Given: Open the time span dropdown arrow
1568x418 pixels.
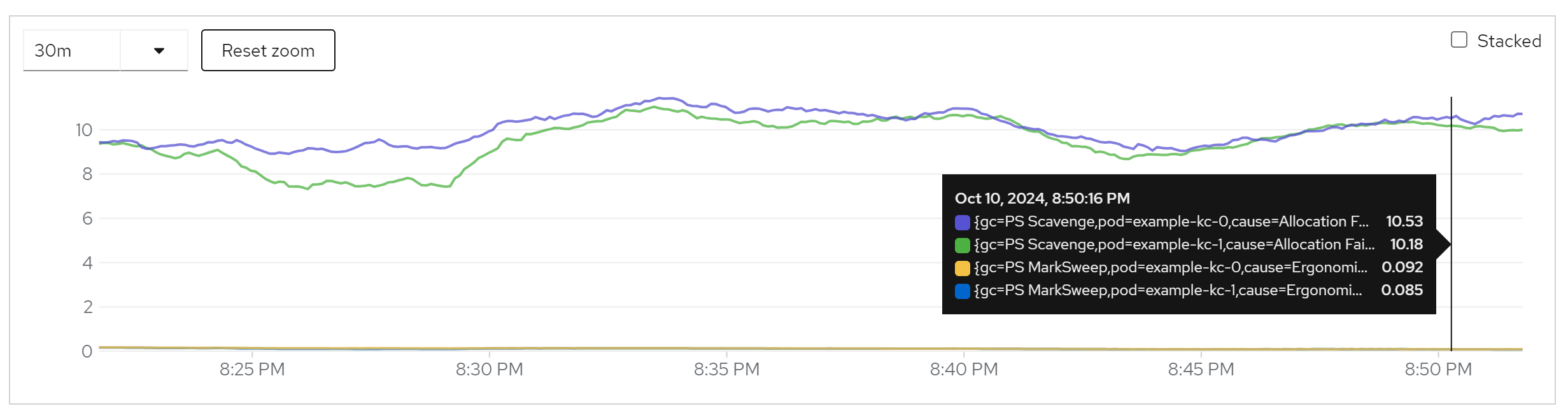Looking at the screenshot, I should coord(159,51).
